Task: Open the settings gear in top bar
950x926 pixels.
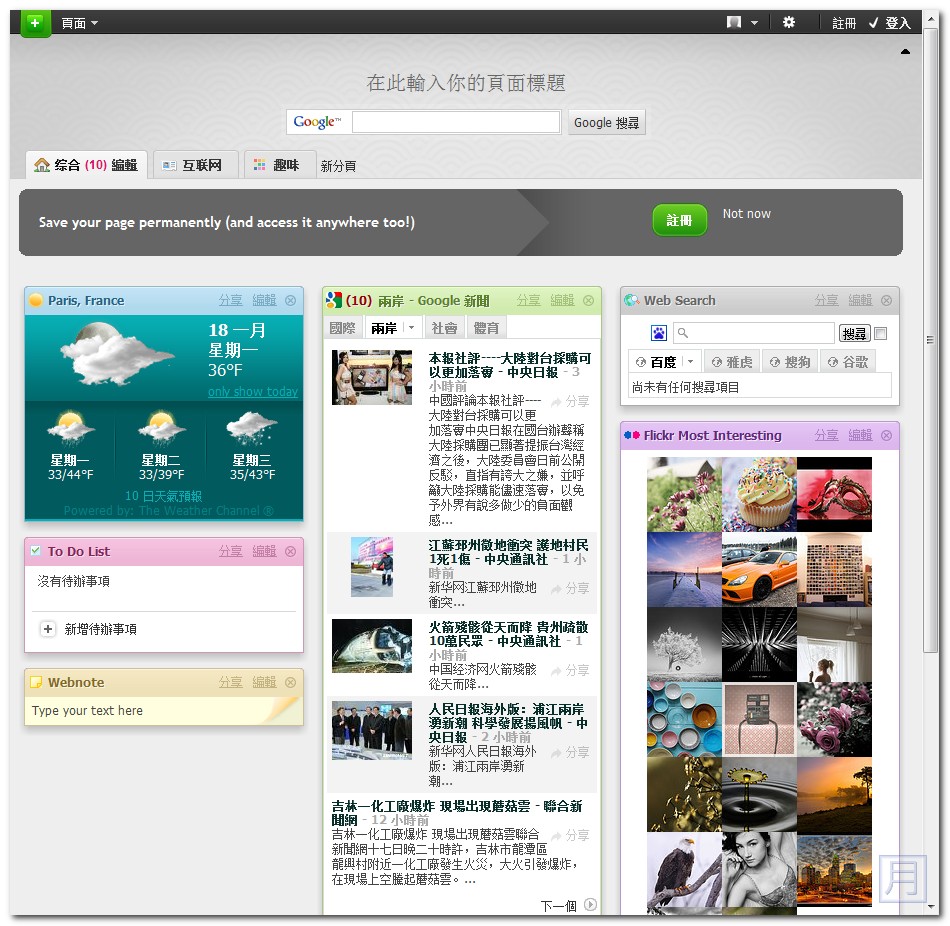Action: point(789,22)
